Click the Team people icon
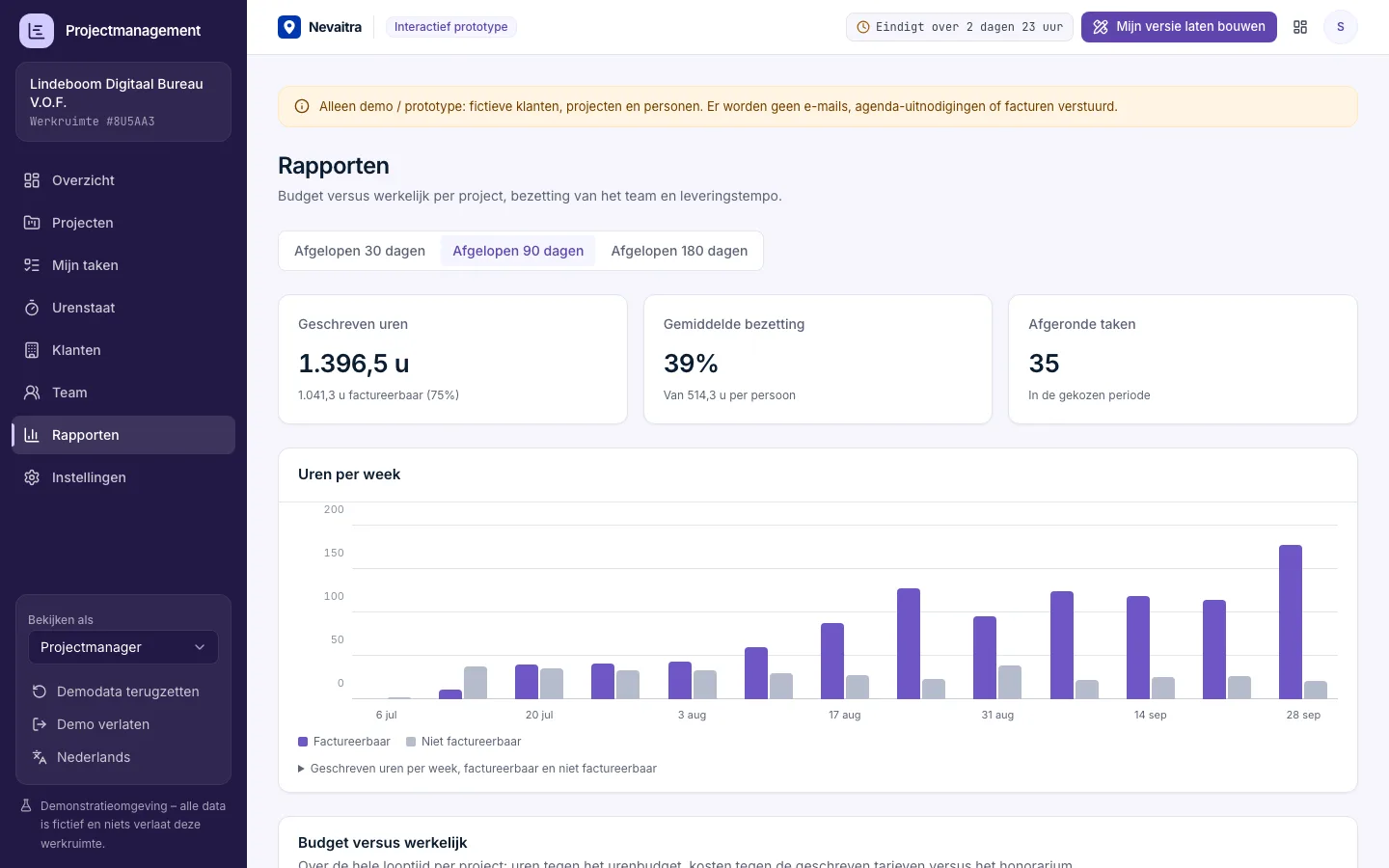The width and height of the screenshot is (1389, 868). click(x=32, y=393)
